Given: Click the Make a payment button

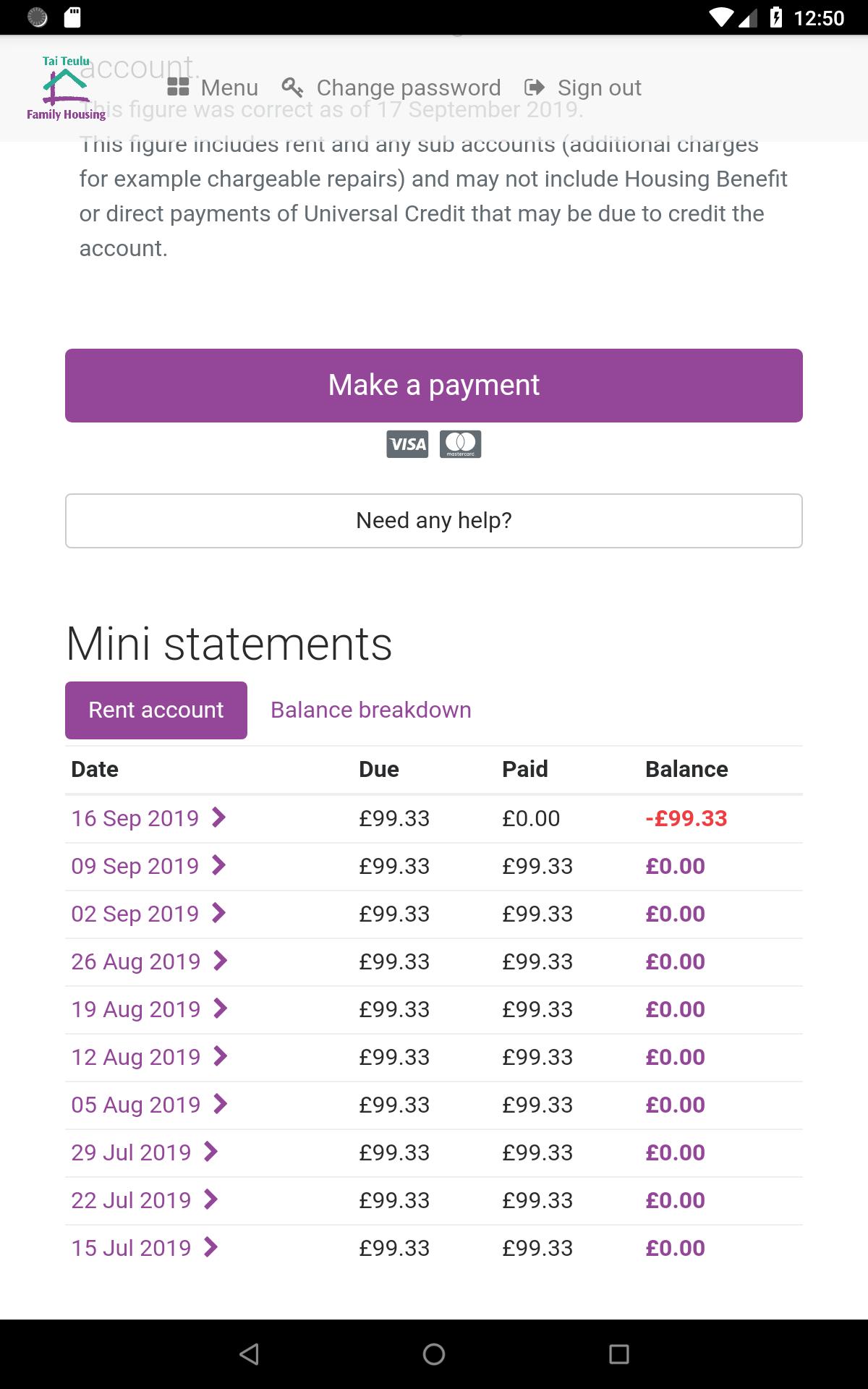Looking at the screenshot, I should tap(434, 386).
